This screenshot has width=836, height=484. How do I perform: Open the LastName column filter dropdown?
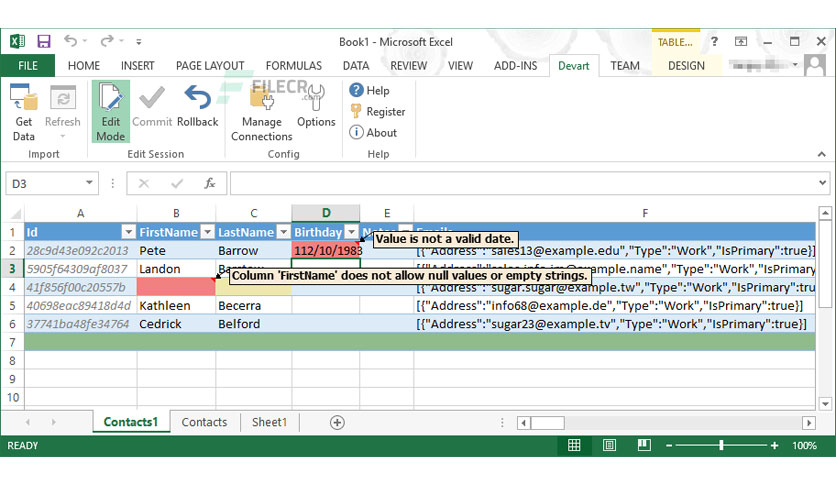coord(284,232)
